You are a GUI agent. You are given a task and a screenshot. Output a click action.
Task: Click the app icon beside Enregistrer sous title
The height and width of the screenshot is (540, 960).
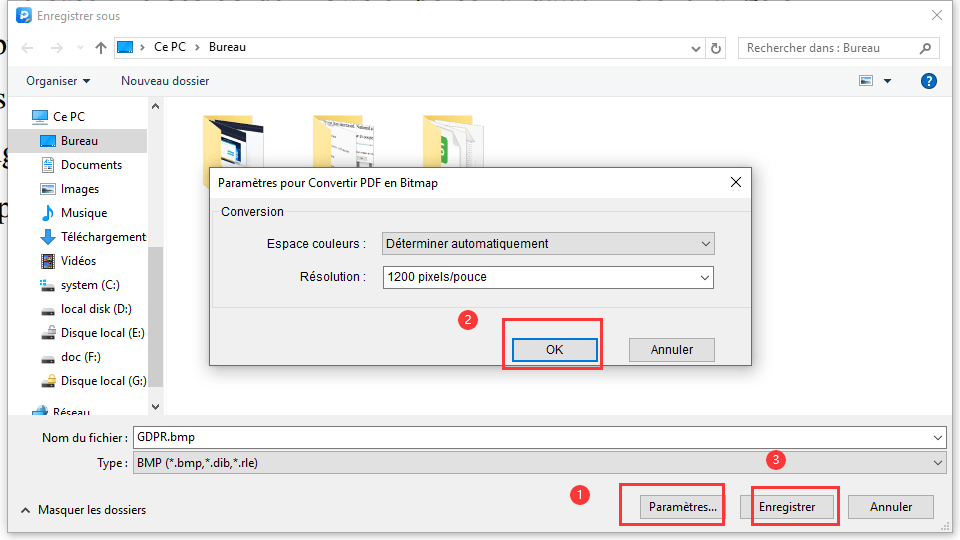pyautogui.click(x=24, y=15)
